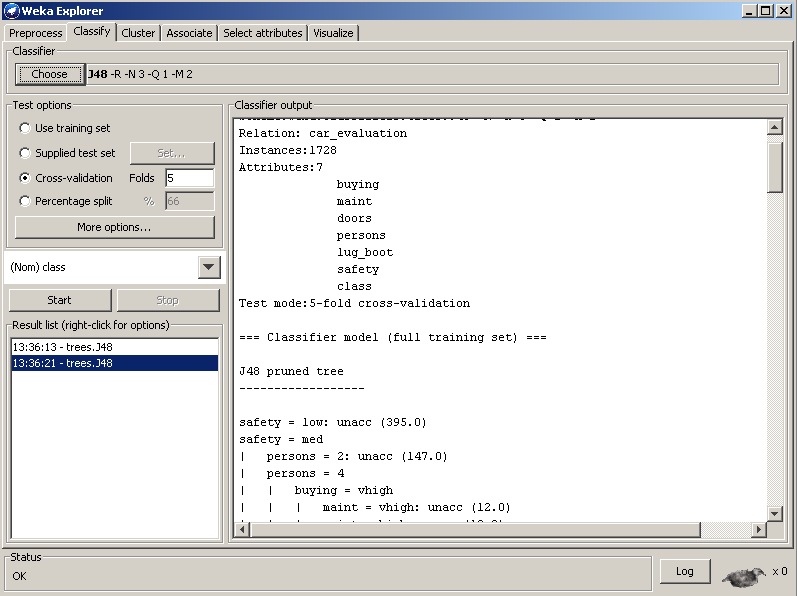This screenshot has width=797, height=596.
Task: Click 'Test mode:5-fold cross-validation' text
Action: pyautogui.click(x=354, y=303)
